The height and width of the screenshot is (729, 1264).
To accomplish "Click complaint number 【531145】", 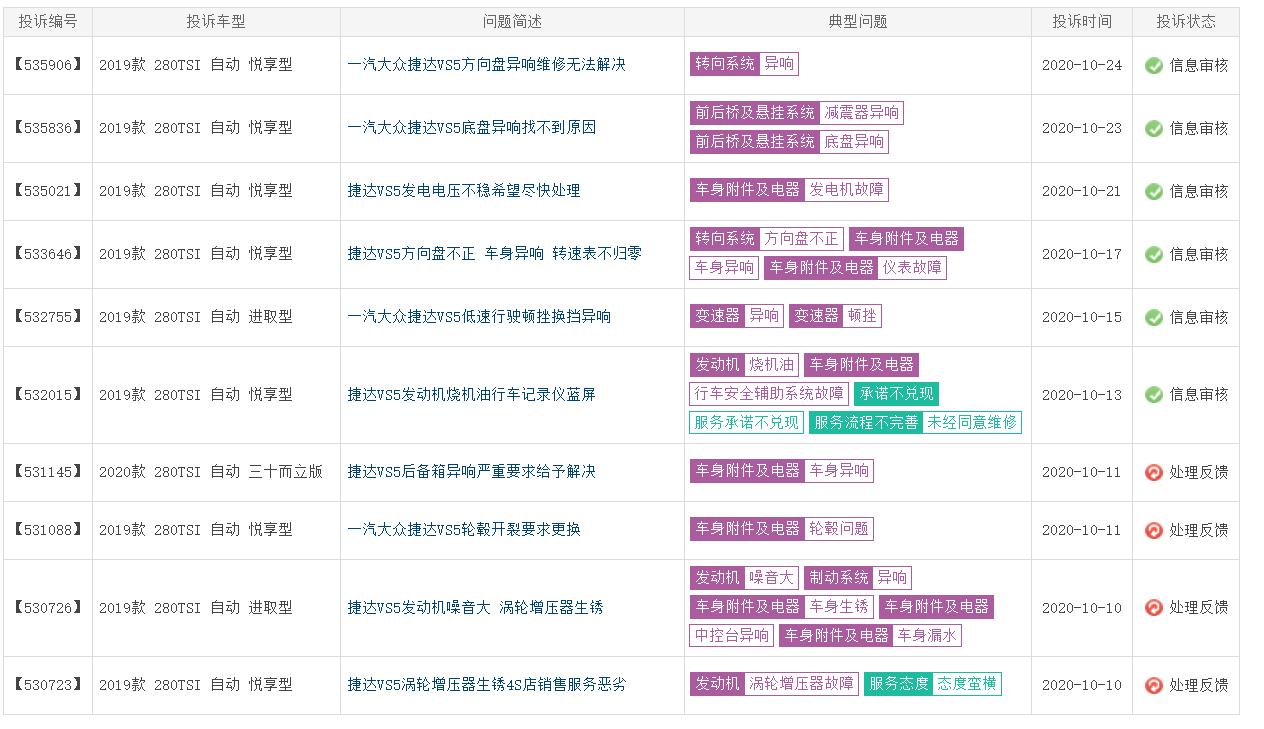I will coord(48,472).
